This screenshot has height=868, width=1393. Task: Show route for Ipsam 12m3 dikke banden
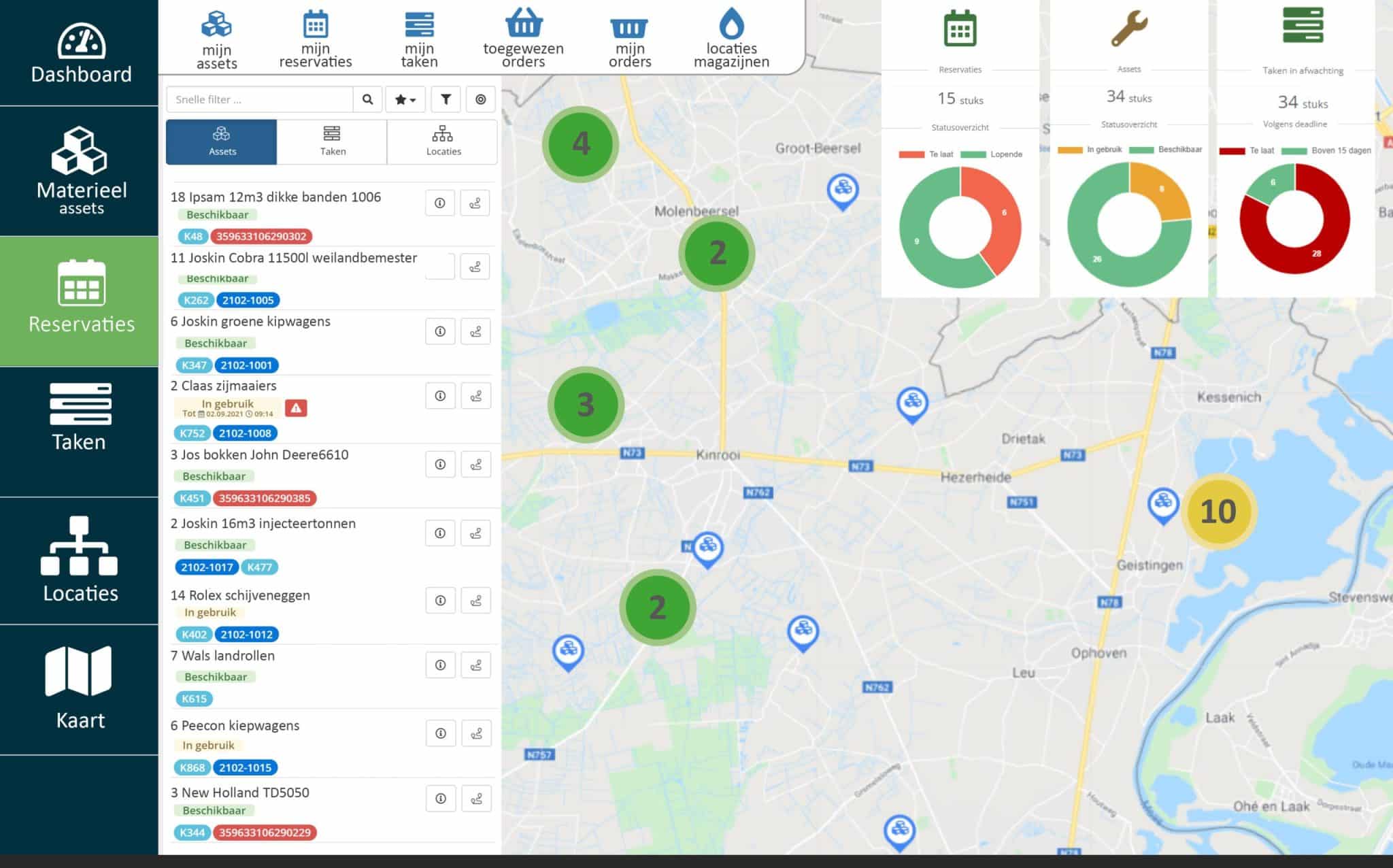pyautogui.click(x=475, y=203)
